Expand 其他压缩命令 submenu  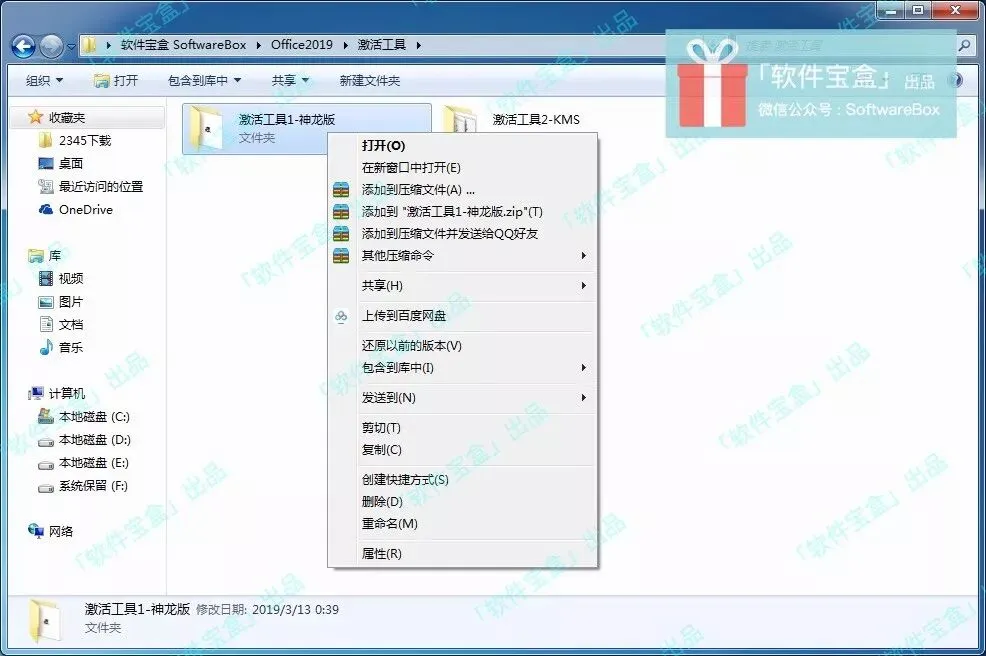point(463,255)
